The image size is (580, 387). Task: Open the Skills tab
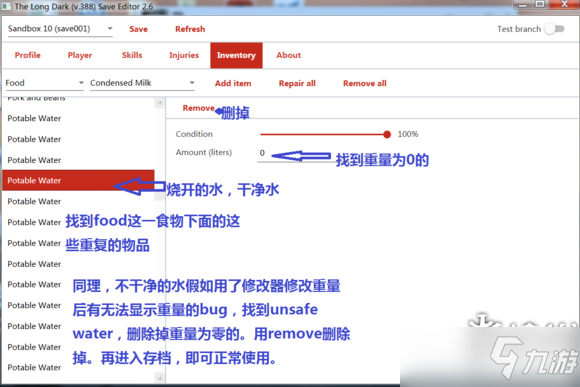(132, 55)
